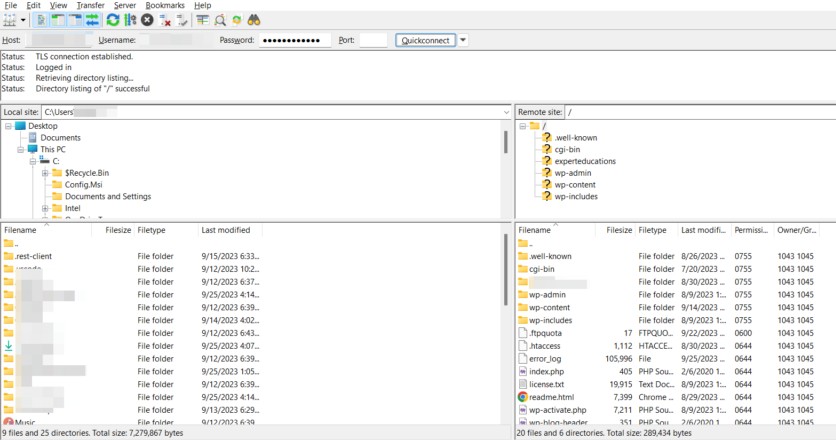836x440 pixels.
Task: Click the Quickconnect button
Action: [425, 40]
